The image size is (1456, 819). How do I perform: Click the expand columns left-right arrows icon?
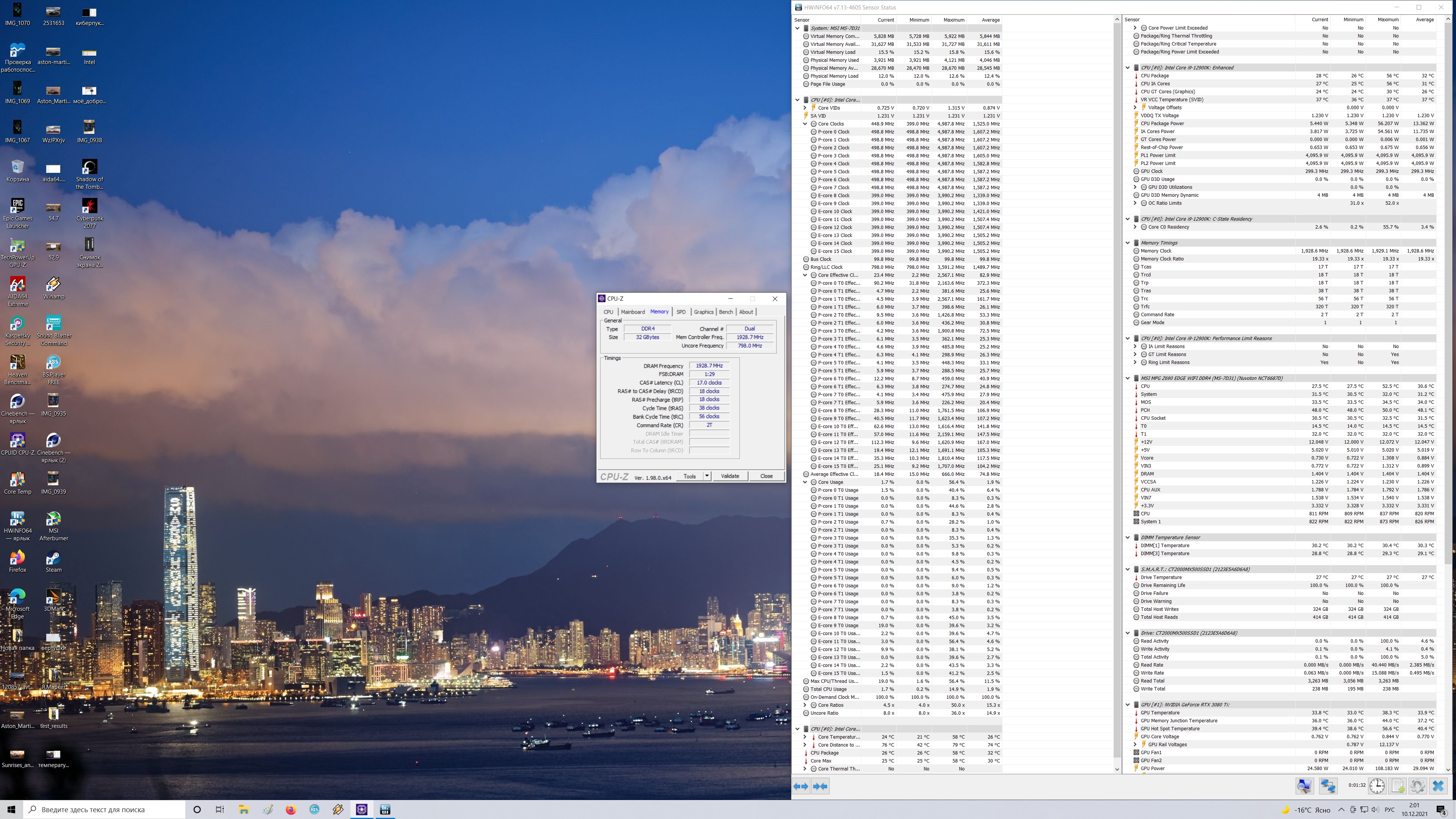coord(801,786)
